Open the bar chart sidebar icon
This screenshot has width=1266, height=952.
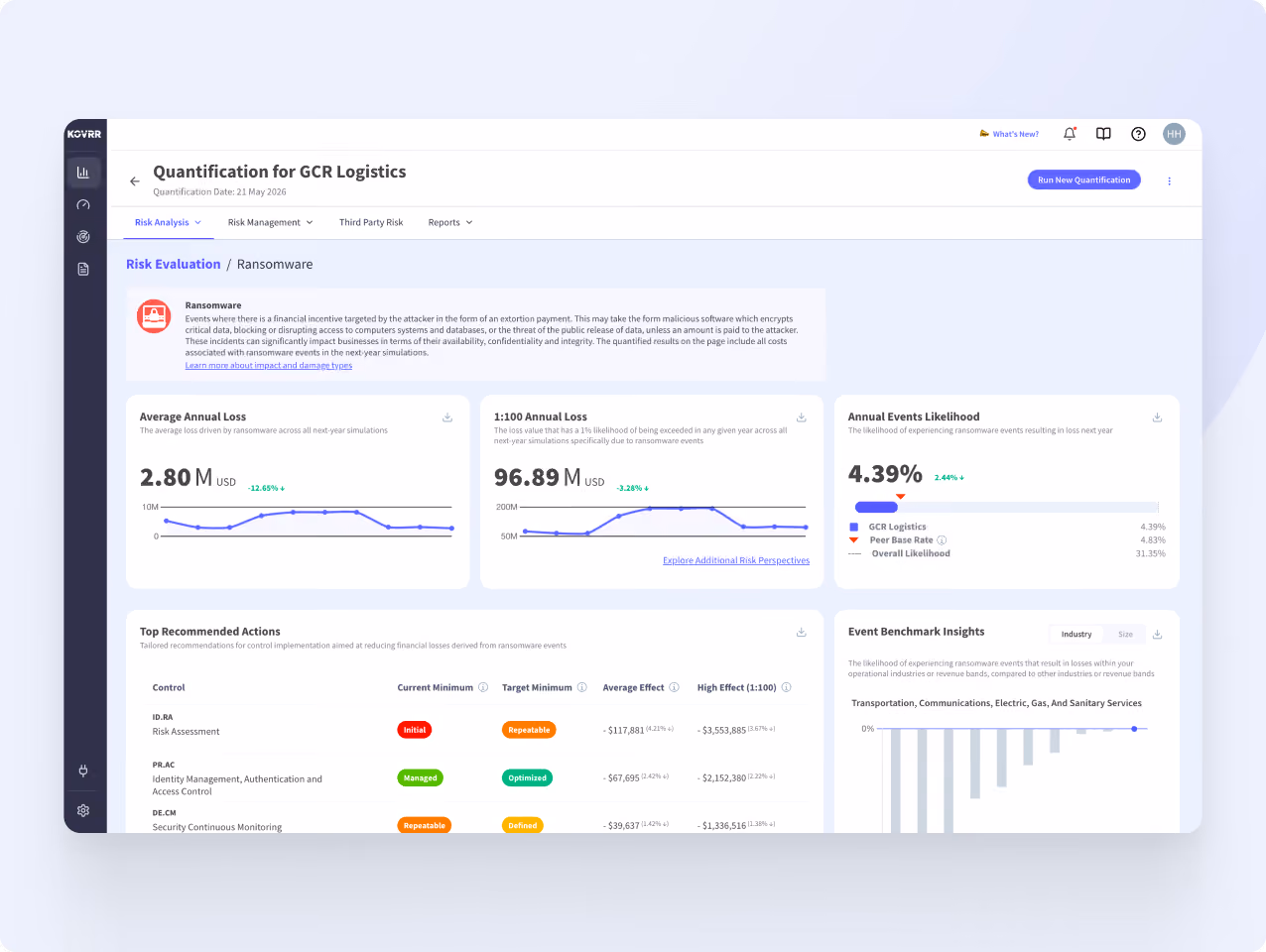pos(83,173)
